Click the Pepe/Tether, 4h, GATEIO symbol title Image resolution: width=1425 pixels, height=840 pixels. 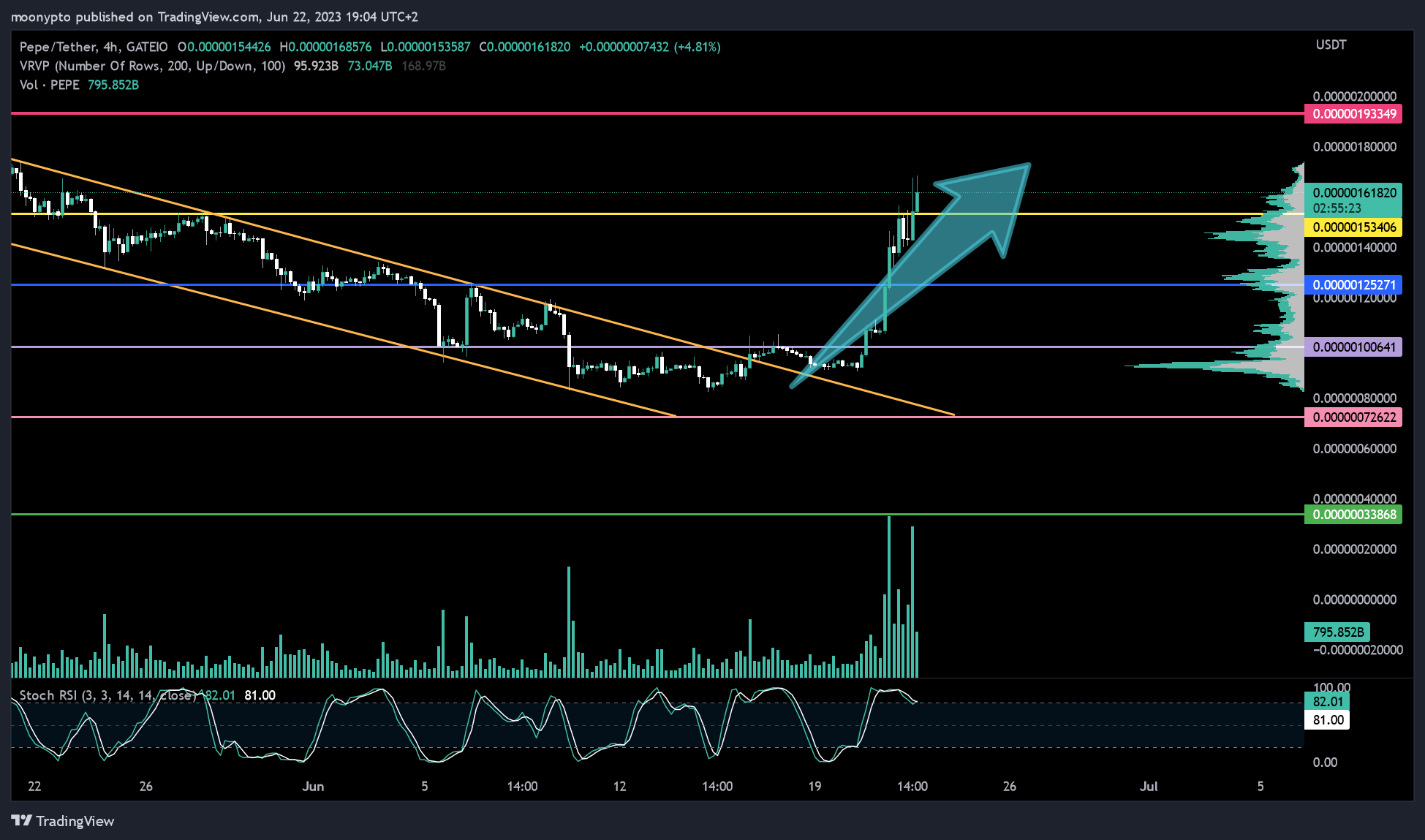coord(94,47)
